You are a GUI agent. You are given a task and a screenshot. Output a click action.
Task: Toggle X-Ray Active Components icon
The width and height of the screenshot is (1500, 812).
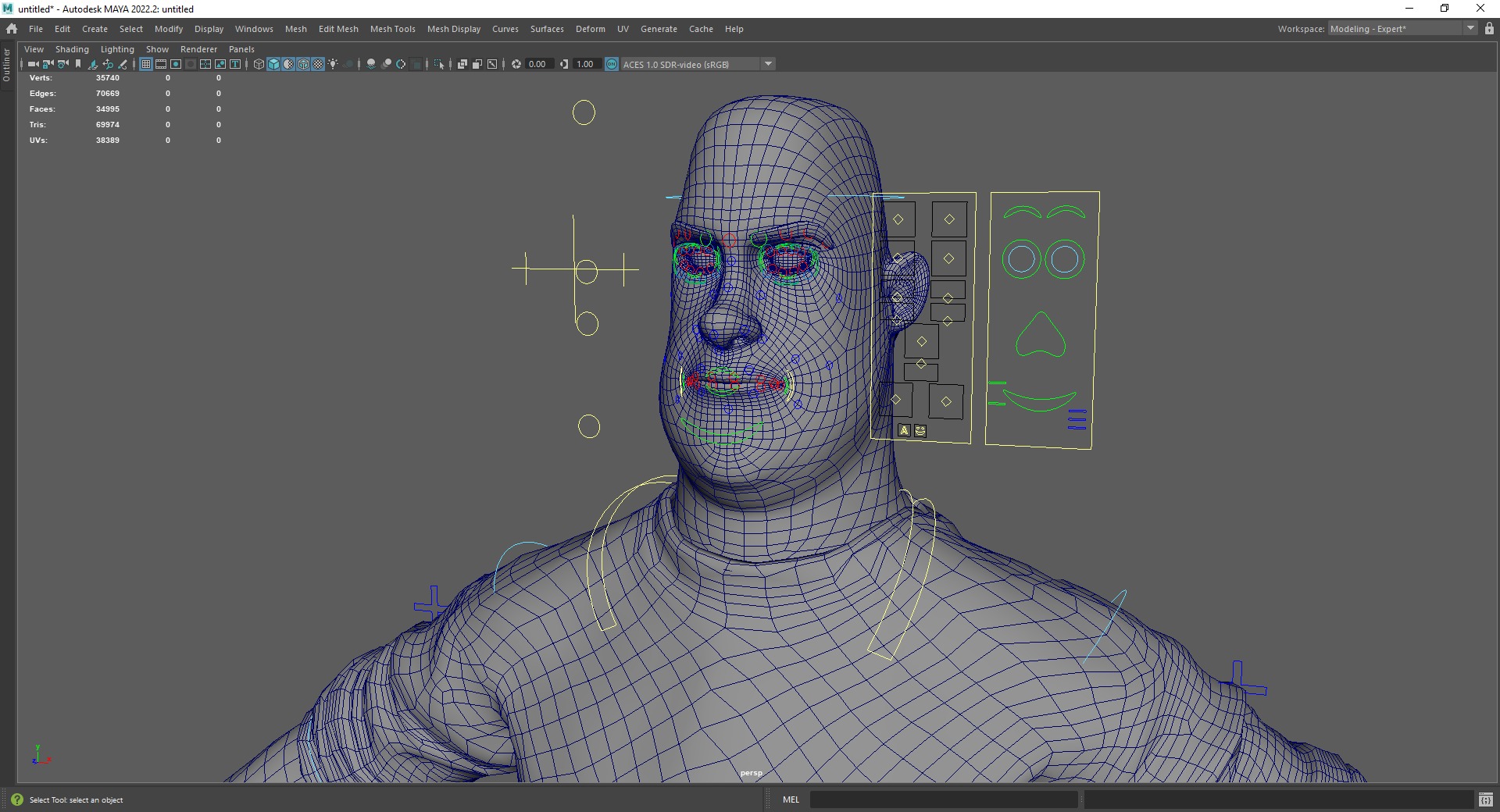click(x=477, y=64)
